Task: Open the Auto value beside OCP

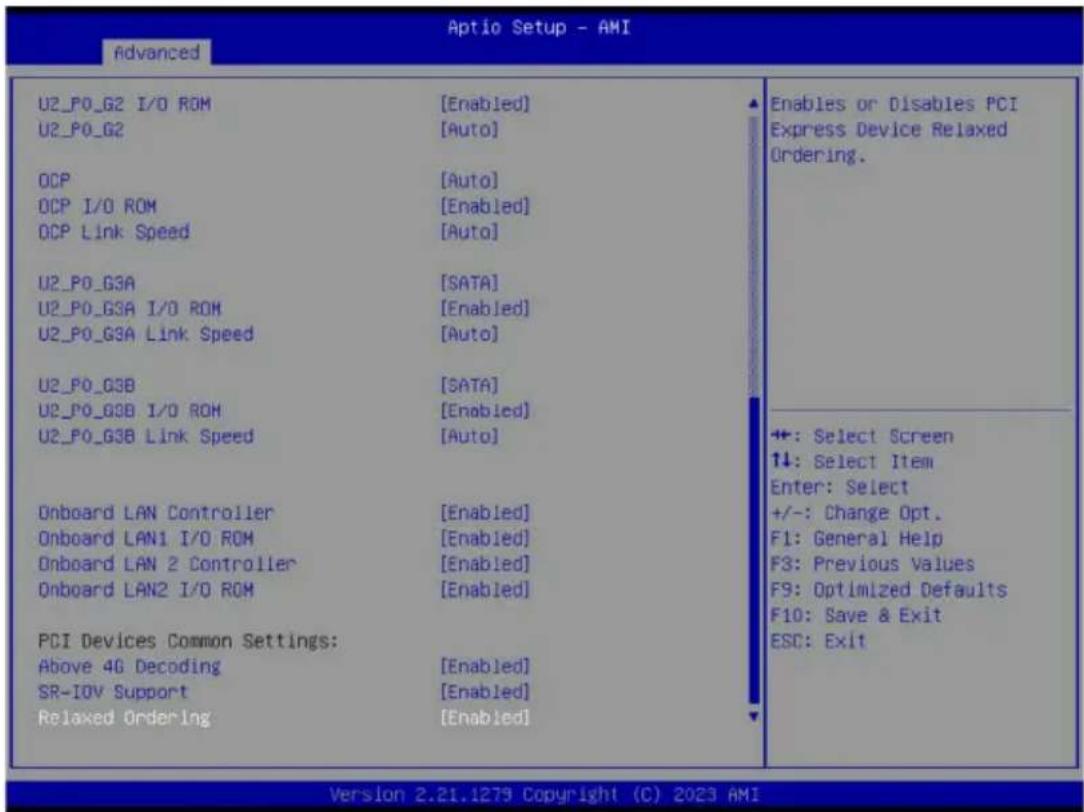Action: pyautogui.click(x=469, y=181)
